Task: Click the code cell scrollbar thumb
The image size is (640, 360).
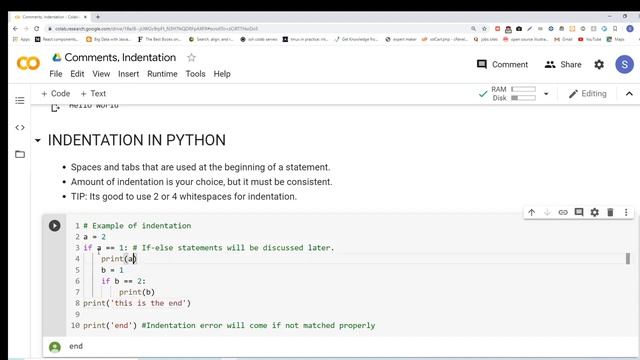Action: (628, 258)
